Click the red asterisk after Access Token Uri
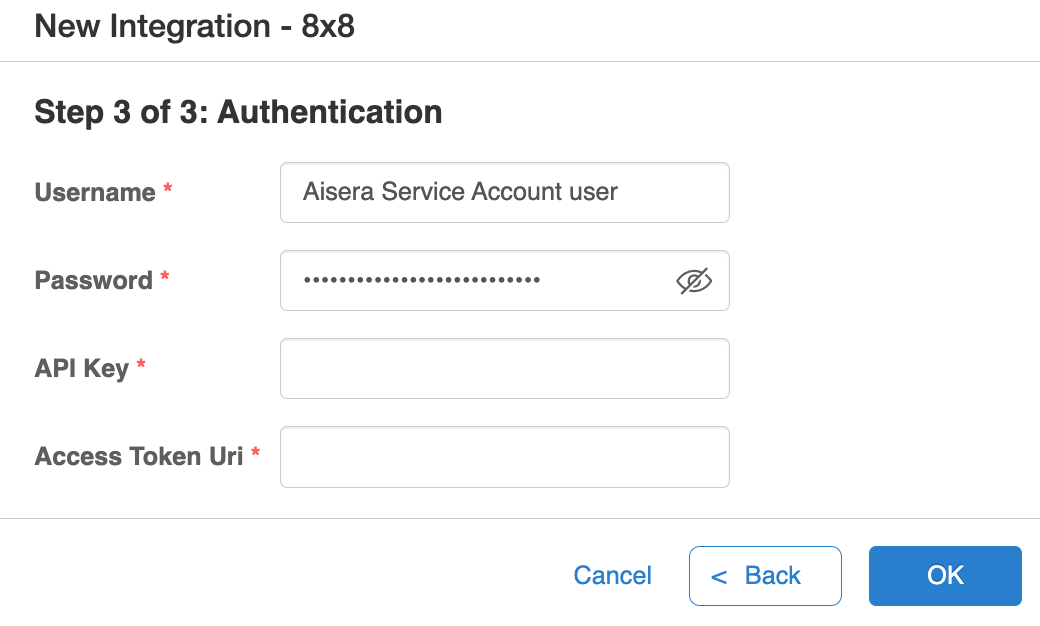1040x626 pixels. pyautogui.click(x=255, y=452)
